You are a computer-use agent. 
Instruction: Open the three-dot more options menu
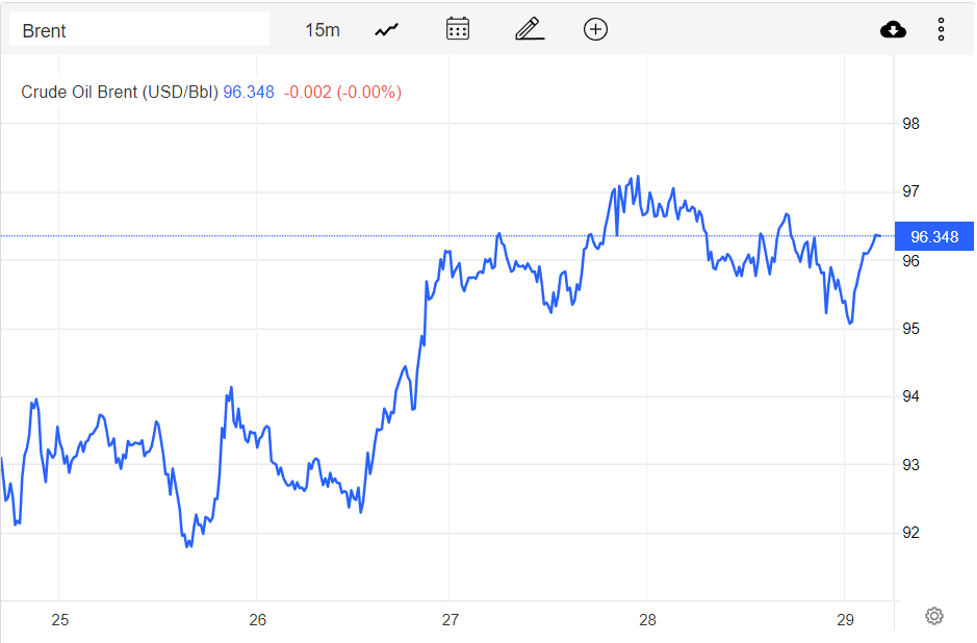(x=941, y=30)
